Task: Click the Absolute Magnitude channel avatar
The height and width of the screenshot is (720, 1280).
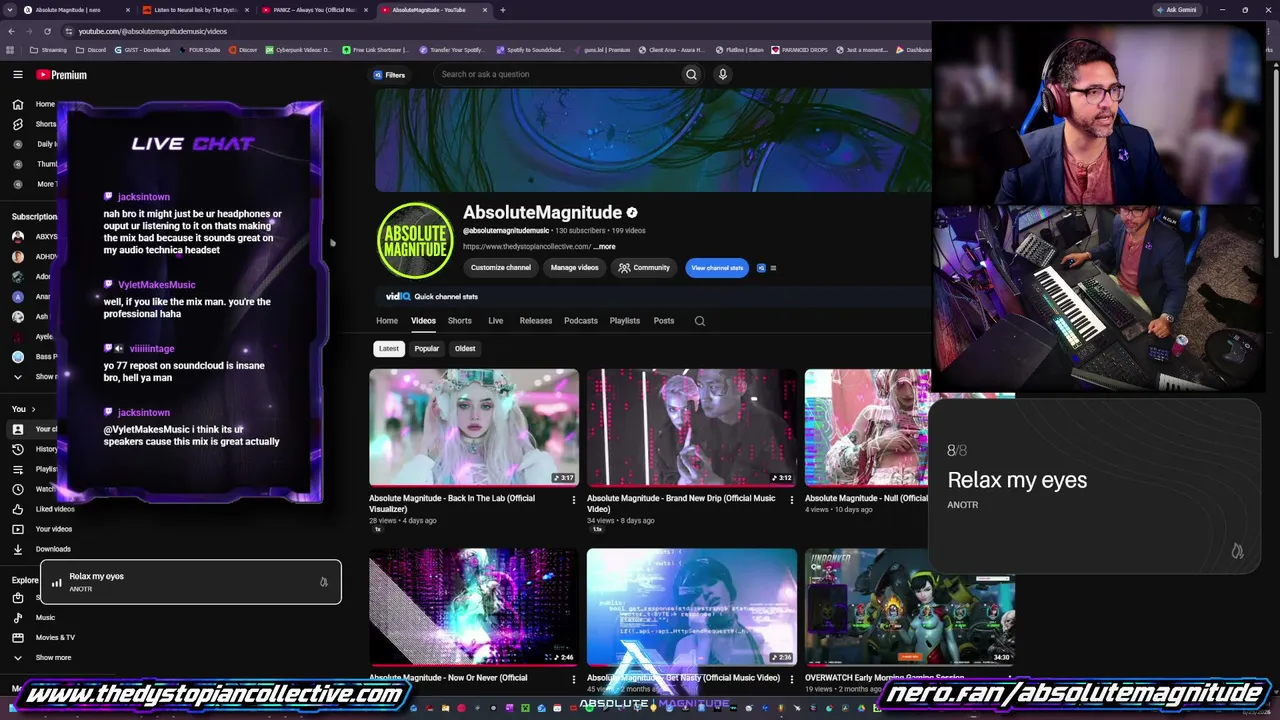Action: pyautogui.click(x=415, y=240)
